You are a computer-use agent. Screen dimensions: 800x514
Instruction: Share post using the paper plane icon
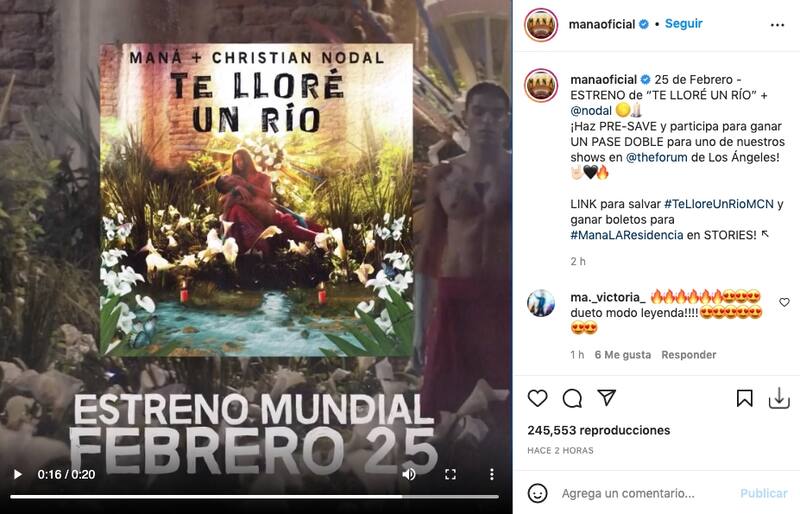(607, 398)
